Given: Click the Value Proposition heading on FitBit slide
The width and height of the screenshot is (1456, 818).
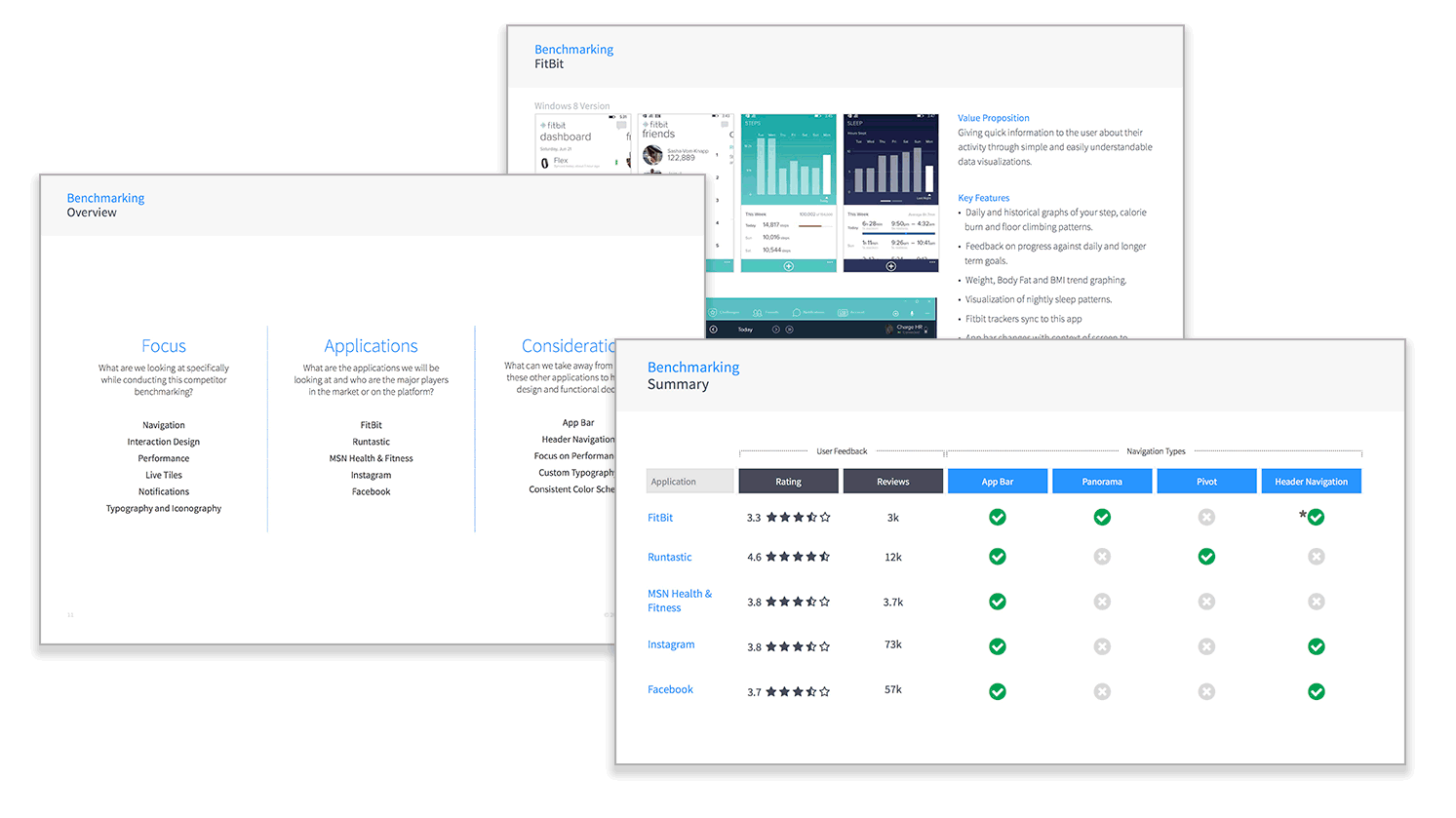Looking at the screenshot, I should point(994,118).
